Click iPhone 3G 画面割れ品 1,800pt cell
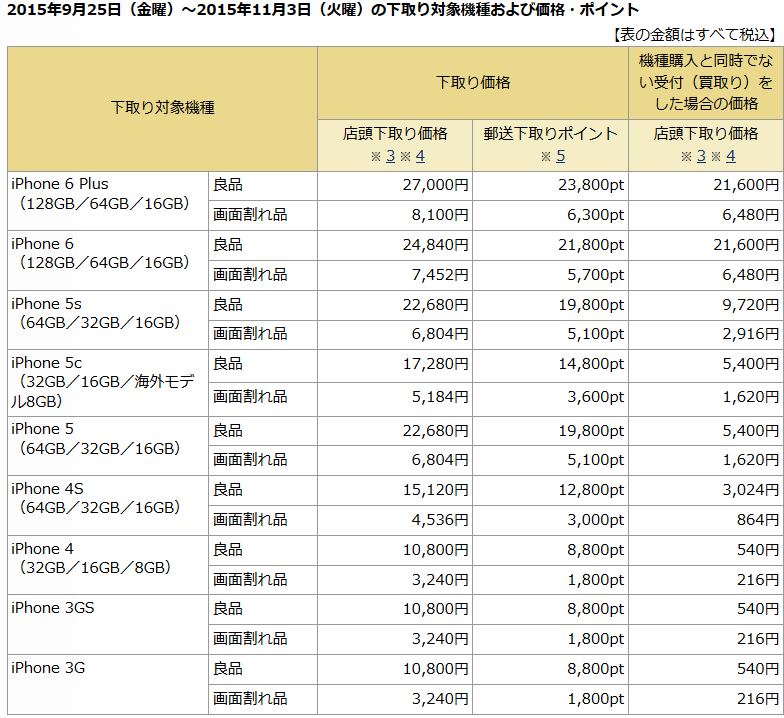Viewport: 784px width, 718px height. [550, 700]
